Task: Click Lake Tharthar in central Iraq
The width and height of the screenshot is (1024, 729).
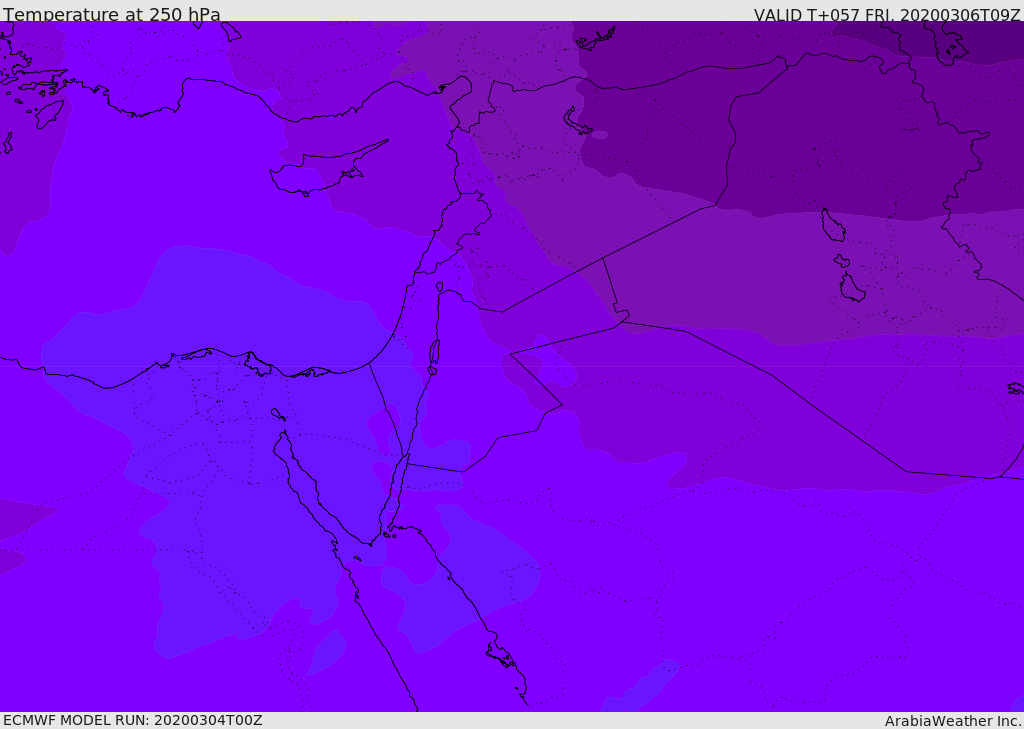Action: [833, 225]
